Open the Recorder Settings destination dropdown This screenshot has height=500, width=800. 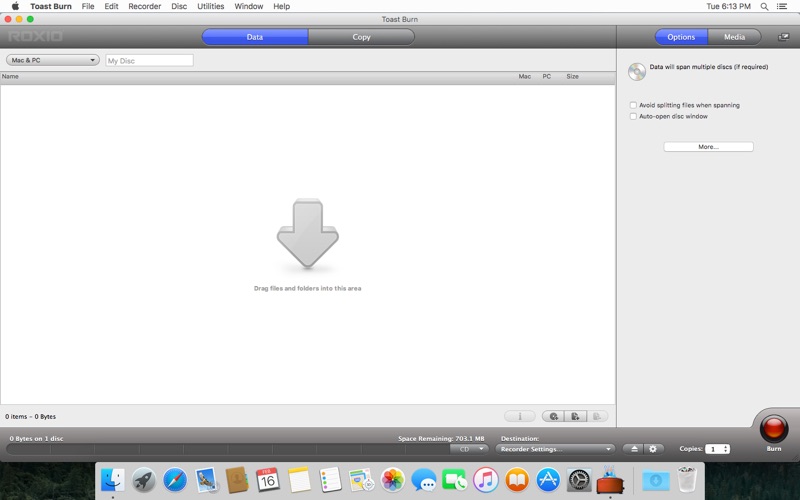[x=555, y=449]
